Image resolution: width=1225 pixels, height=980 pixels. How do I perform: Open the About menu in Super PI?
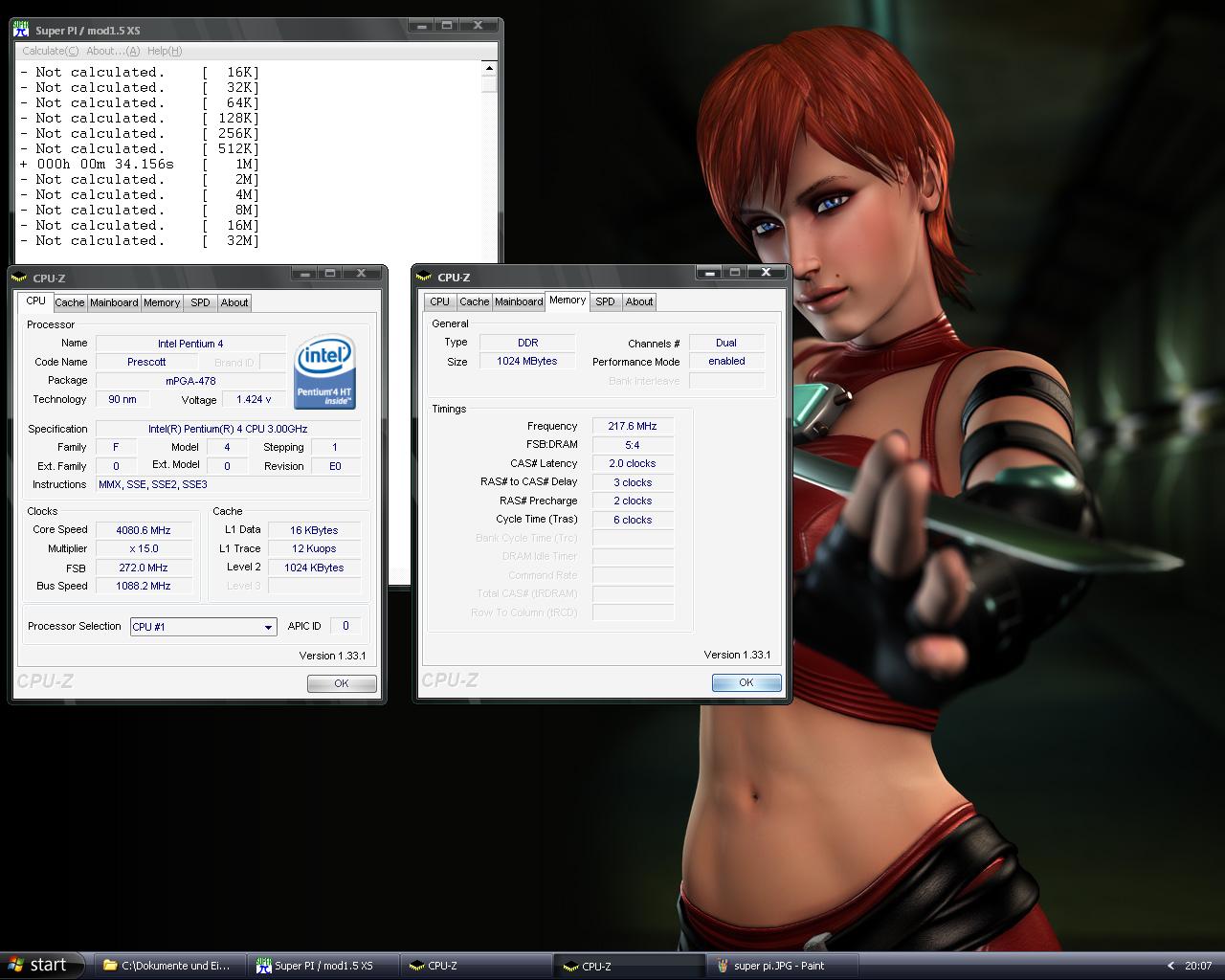(113, 51)
